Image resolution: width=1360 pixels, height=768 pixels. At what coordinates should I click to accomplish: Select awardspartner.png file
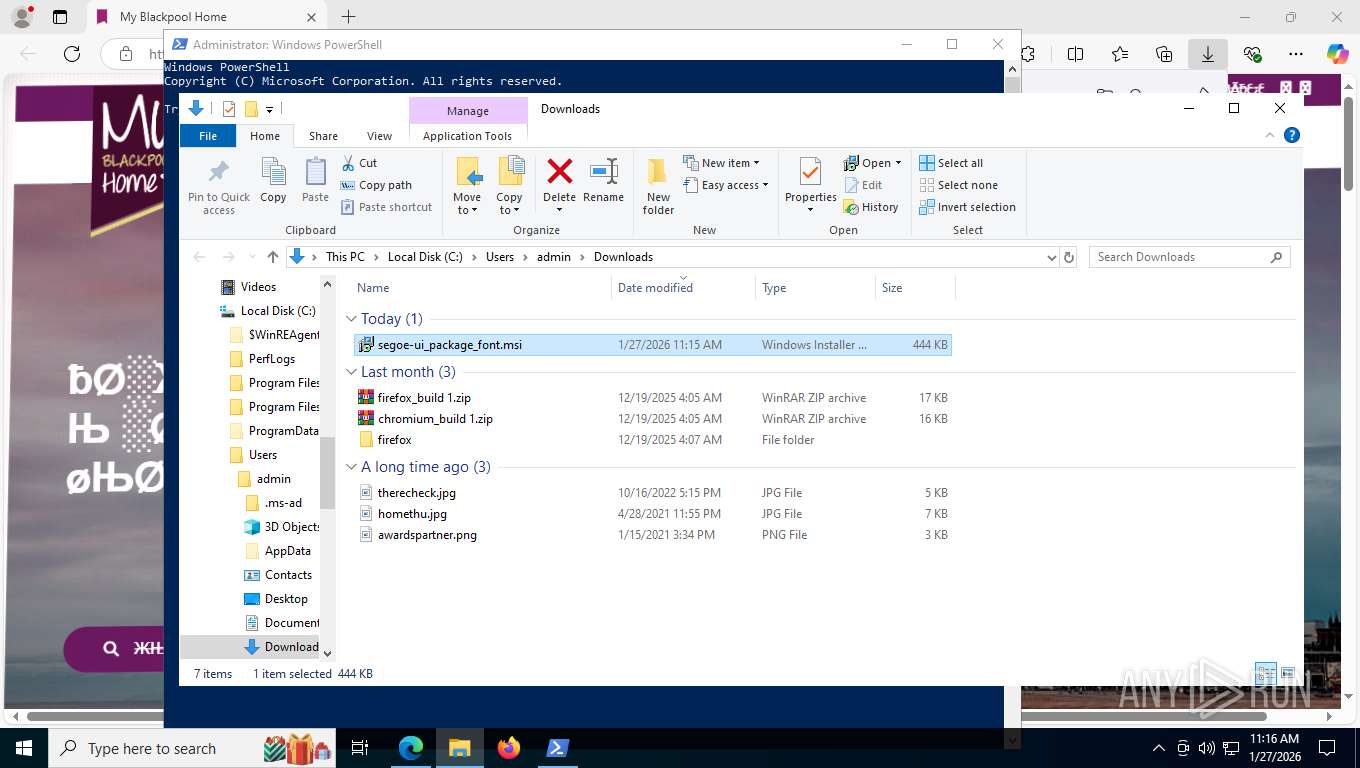pos(653,535)
